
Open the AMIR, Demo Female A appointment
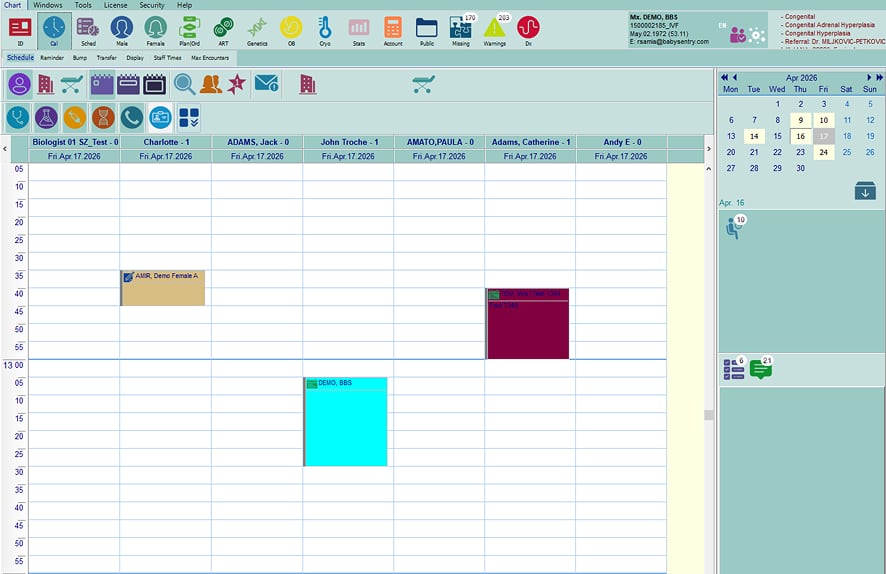(x=163, y=288)
